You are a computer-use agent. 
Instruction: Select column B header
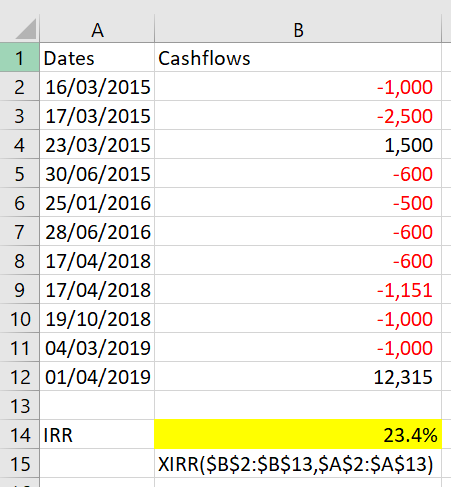298,29
